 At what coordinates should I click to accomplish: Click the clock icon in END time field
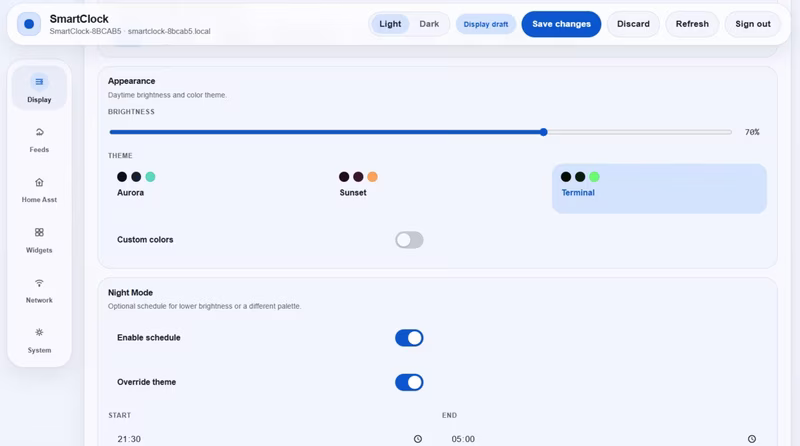click(x=752, y=439)
